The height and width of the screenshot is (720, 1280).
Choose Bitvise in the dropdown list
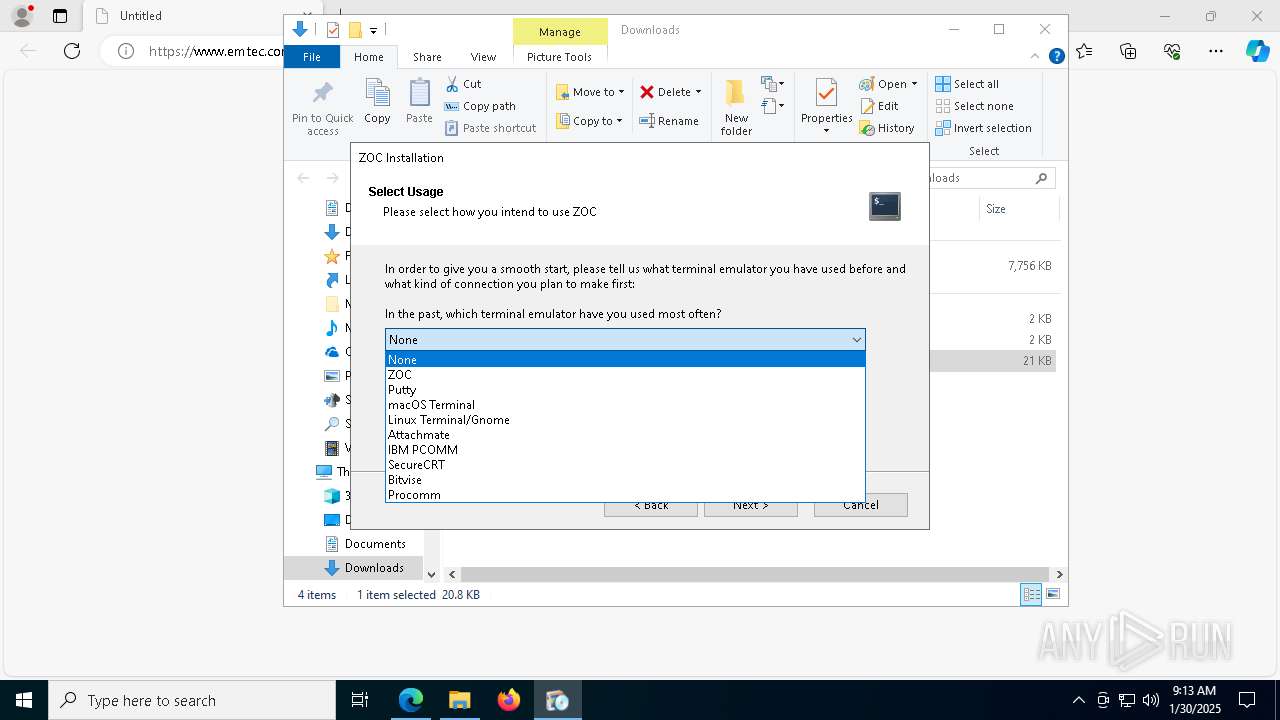[625, 480]
